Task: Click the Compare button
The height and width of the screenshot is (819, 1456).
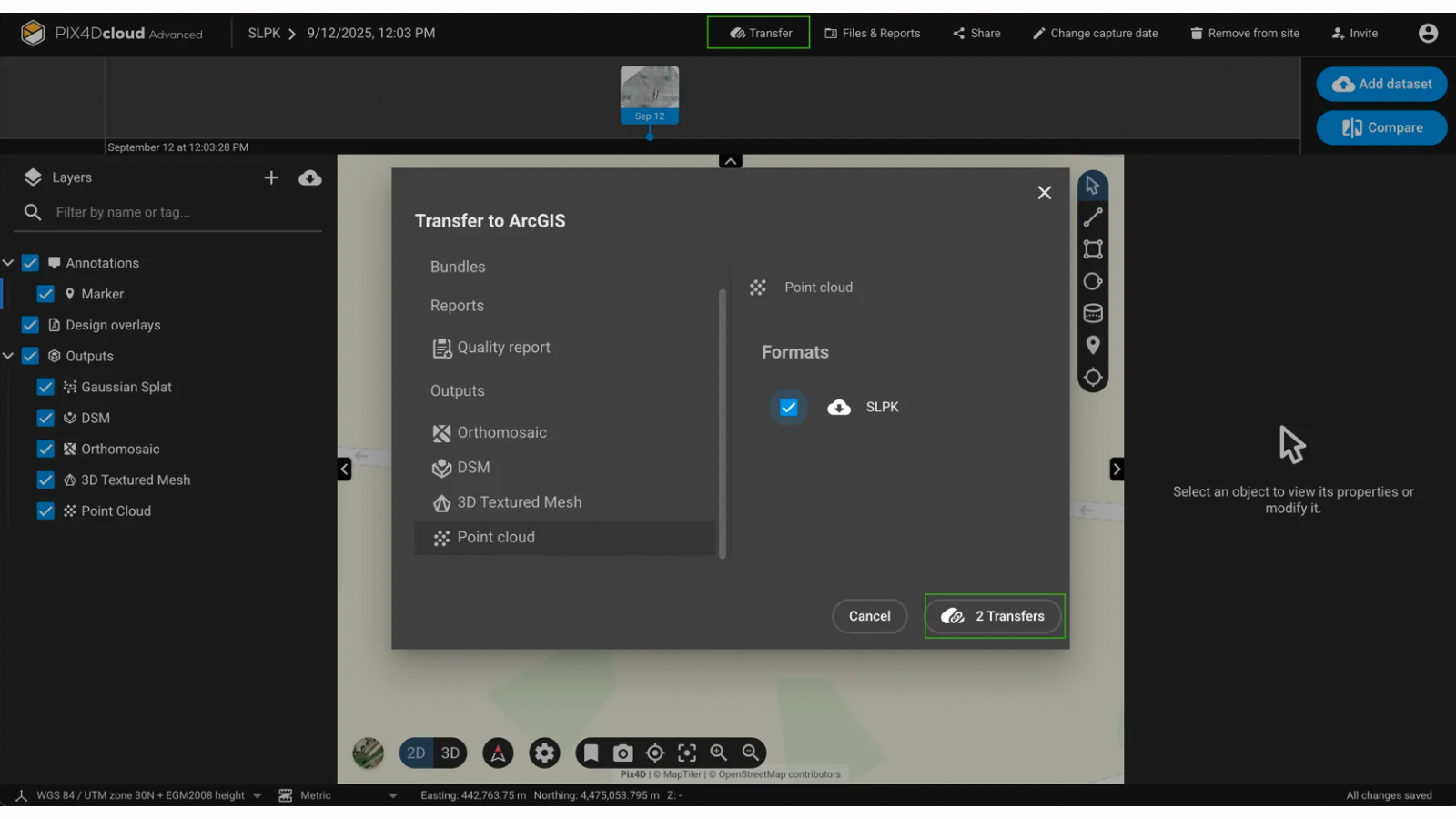Action: (1381, 127)
